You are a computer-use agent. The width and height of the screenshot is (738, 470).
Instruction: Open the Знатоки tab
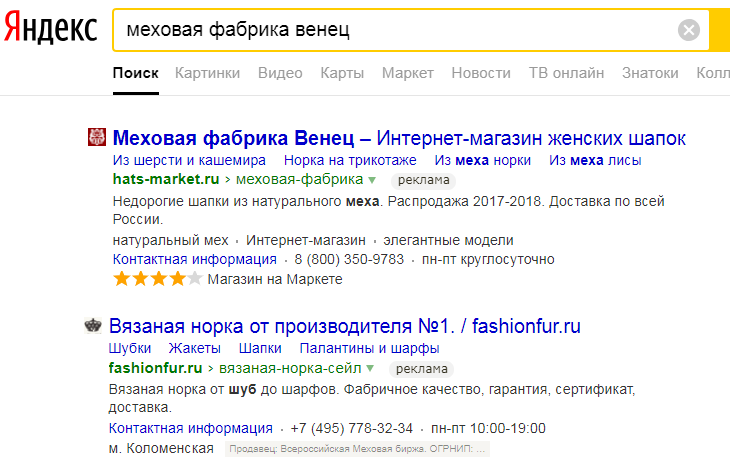click(650, 73)
